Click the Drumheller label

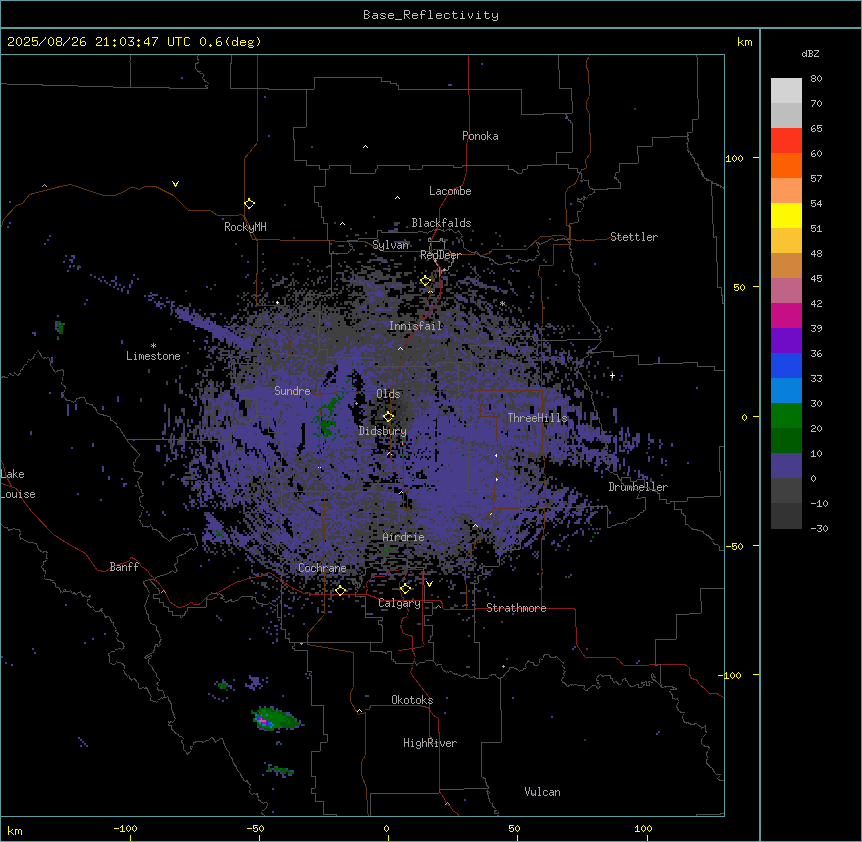(638, 487)
